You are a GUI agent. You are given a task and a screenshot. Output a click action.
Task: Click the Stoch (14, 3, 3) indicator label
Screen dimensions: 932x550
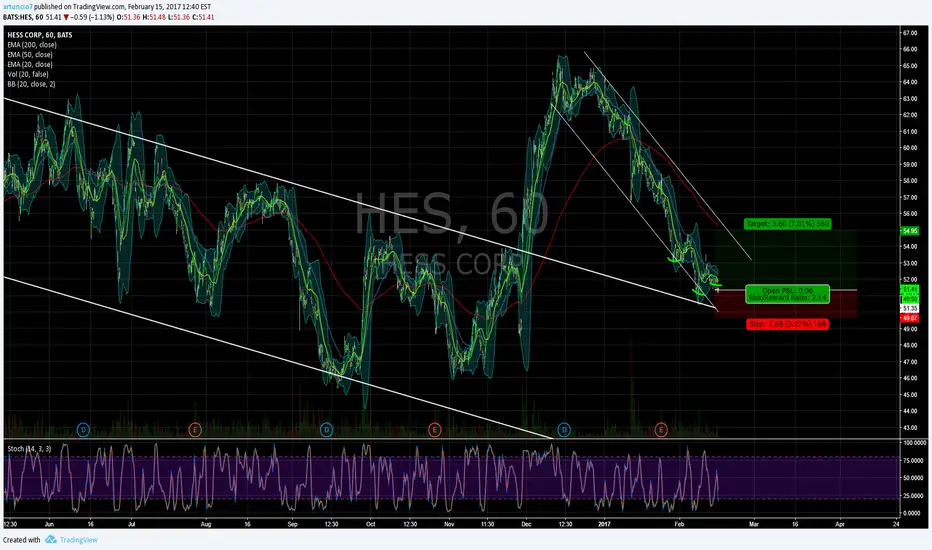tap(29, 448)
